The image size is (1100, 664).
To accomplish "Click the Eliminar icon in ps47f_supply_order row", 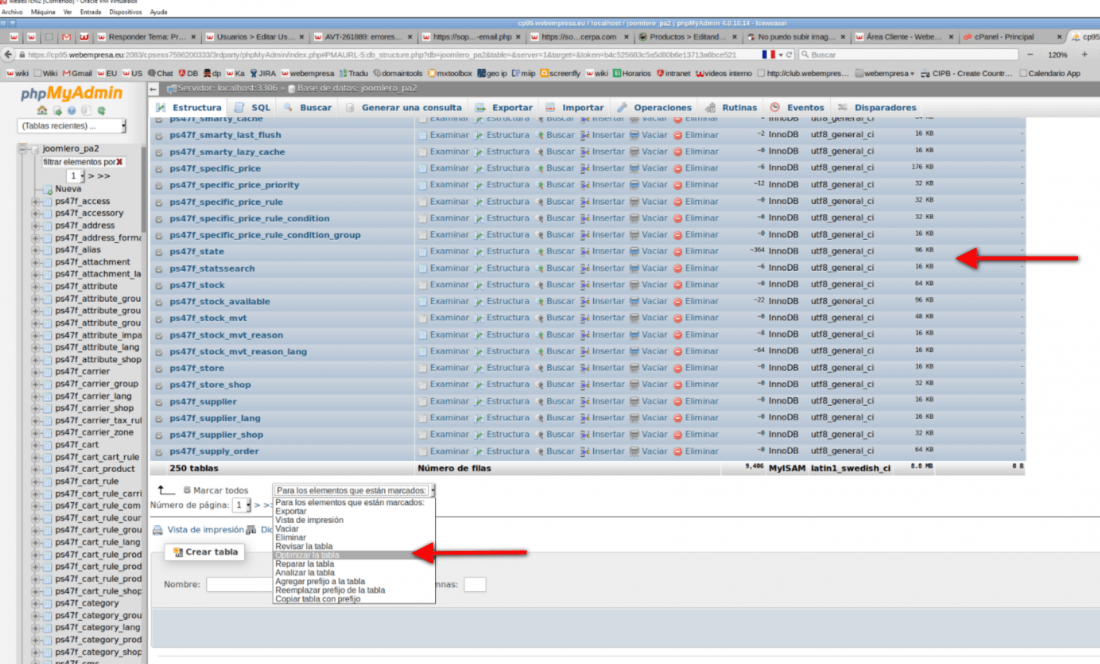I will (x=678, y=452).
